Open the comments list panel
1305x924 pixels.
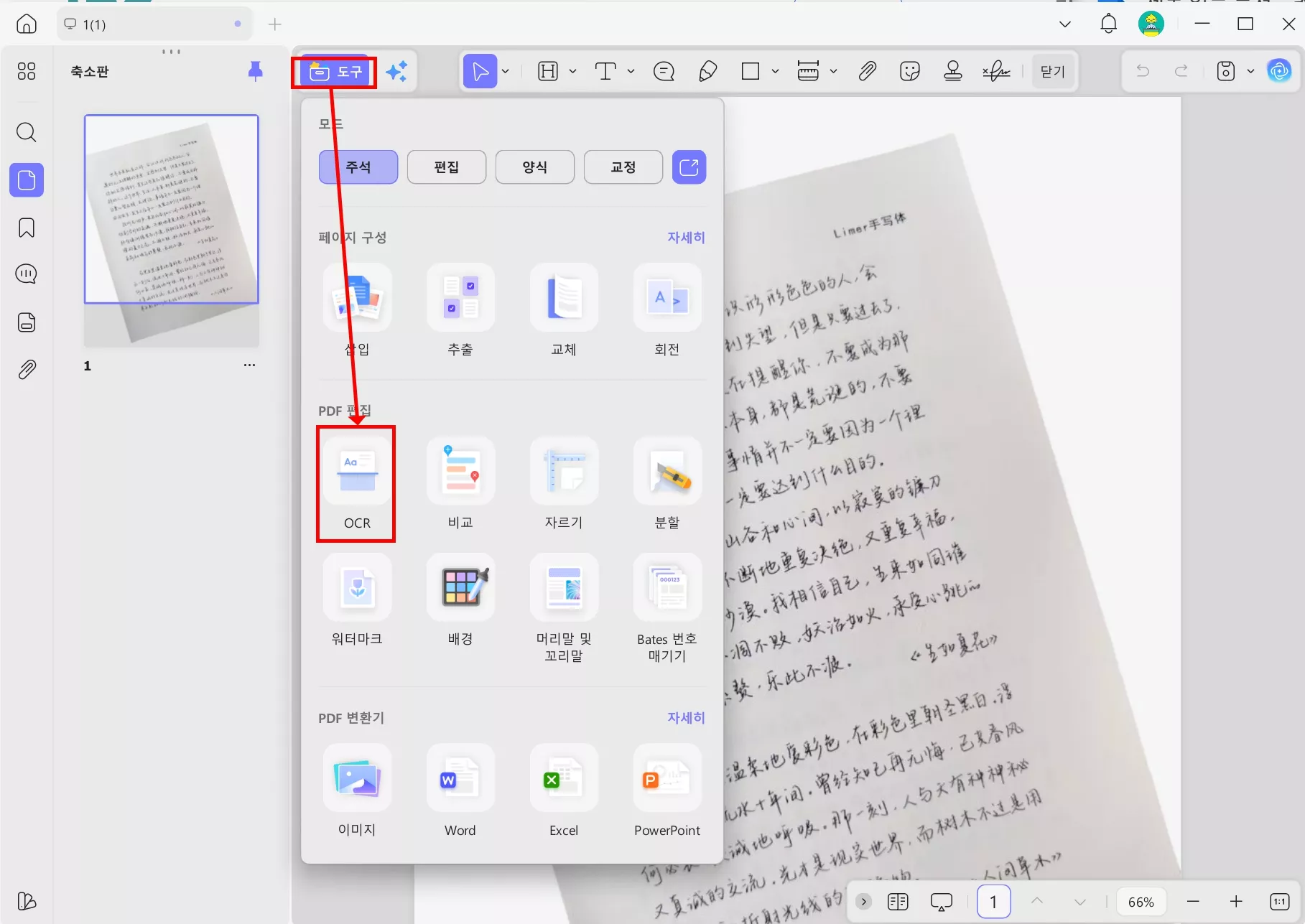pos(27,274)
